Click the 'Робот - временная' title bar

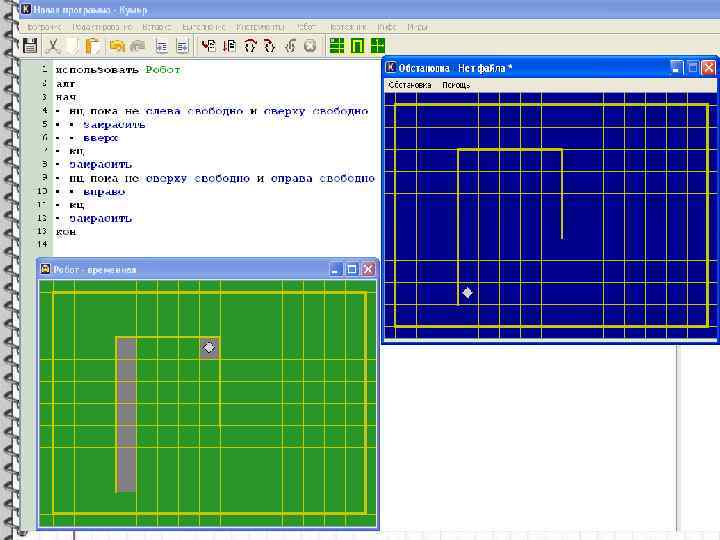click(95, 270)
